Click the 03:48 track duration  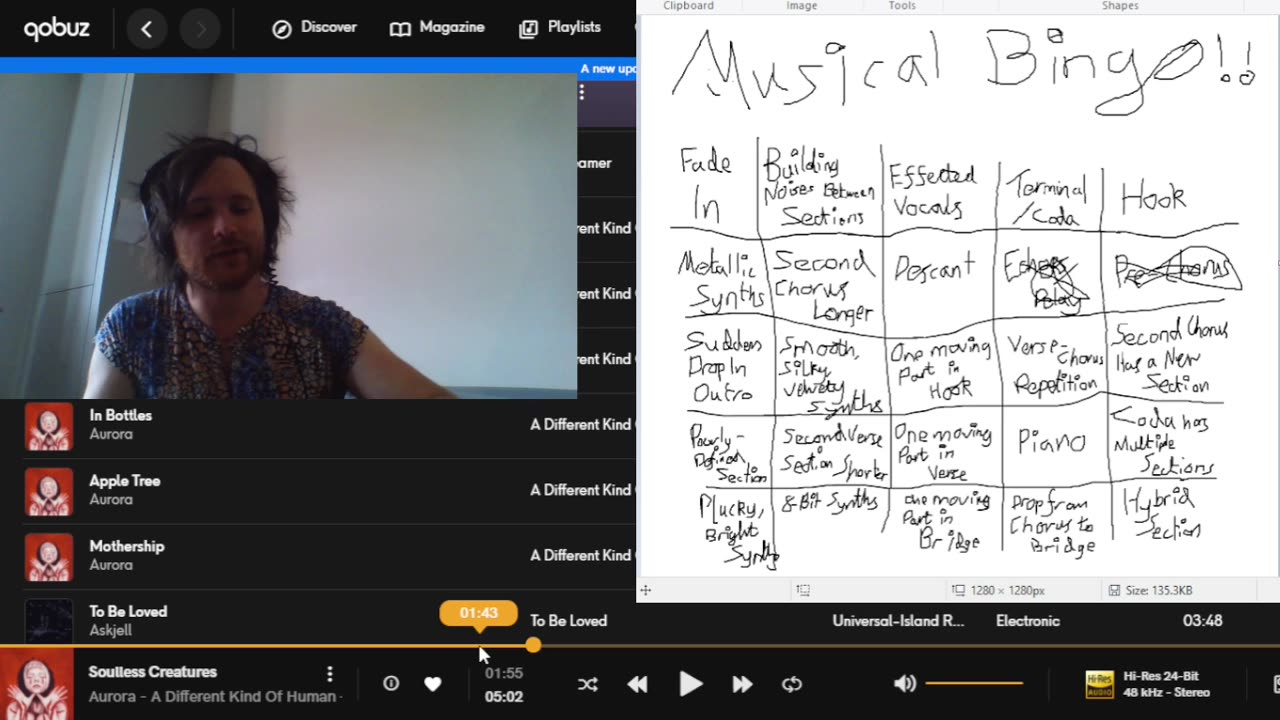1202,621
